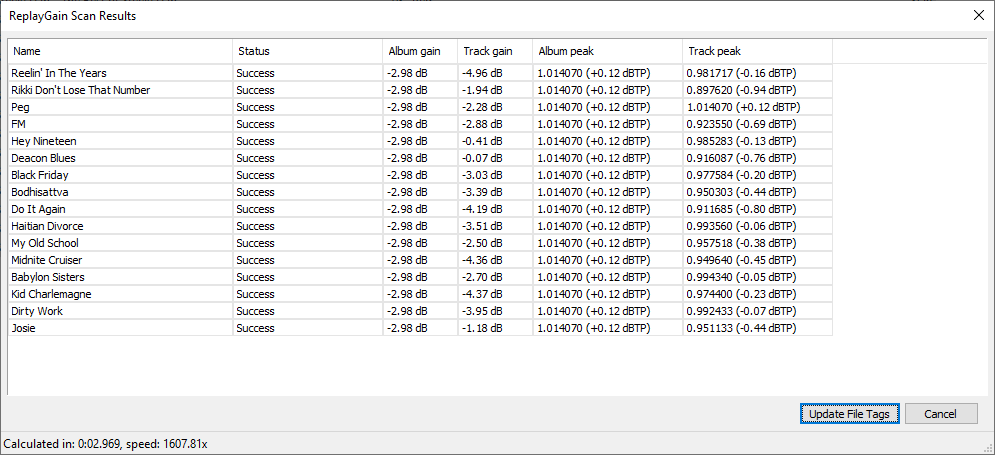
Task: Click track peak 0.994340 (-0.05 dBTP)
Action: 741,277
